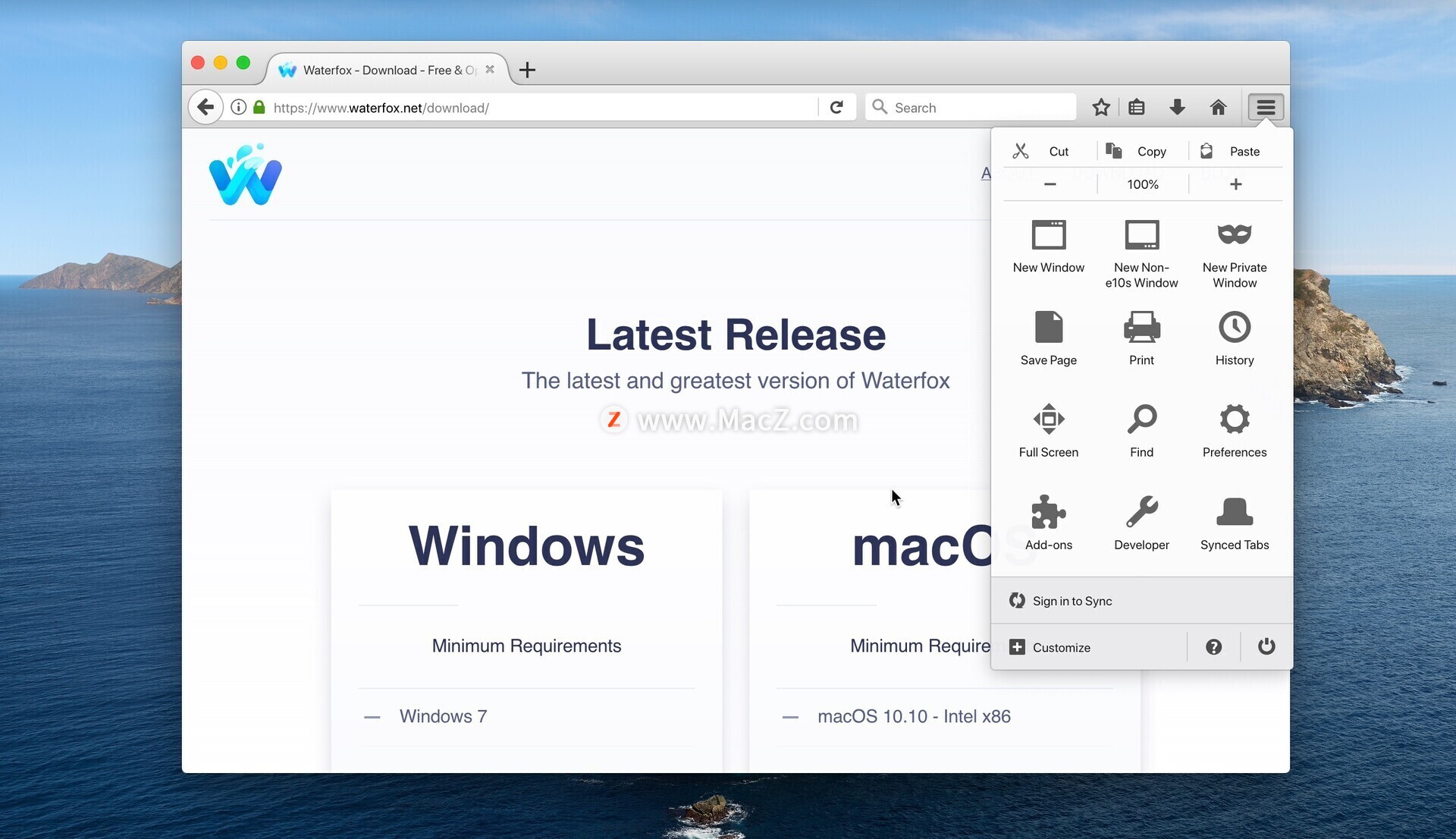Click 'Minimum Requirements' under Windows
The image size is (1456, 839).
pyautogui.click(x=526, y=646)
